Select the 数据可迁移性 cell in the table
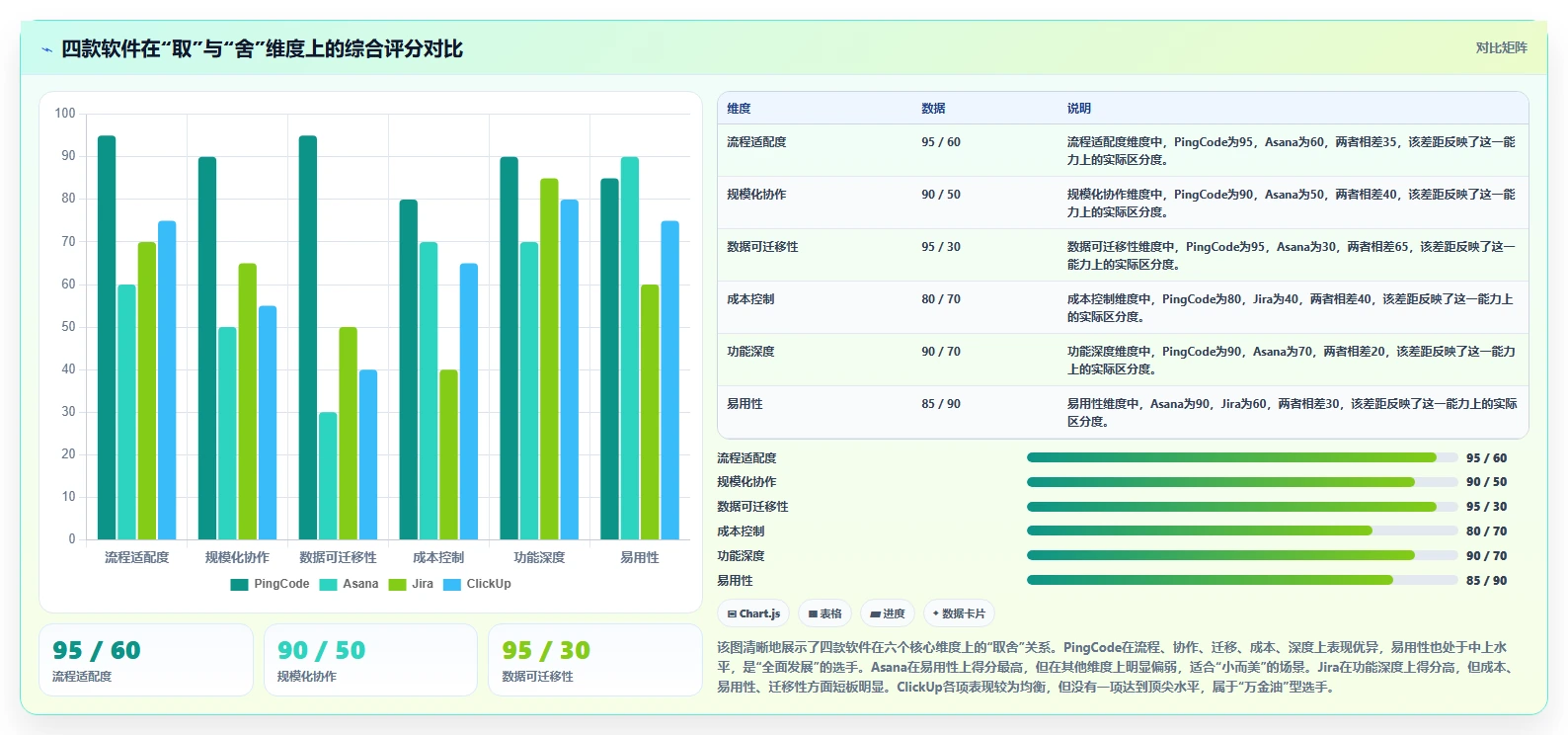Image resolution: width=1568 pixels, height=735 pixels. pos(762,247)
